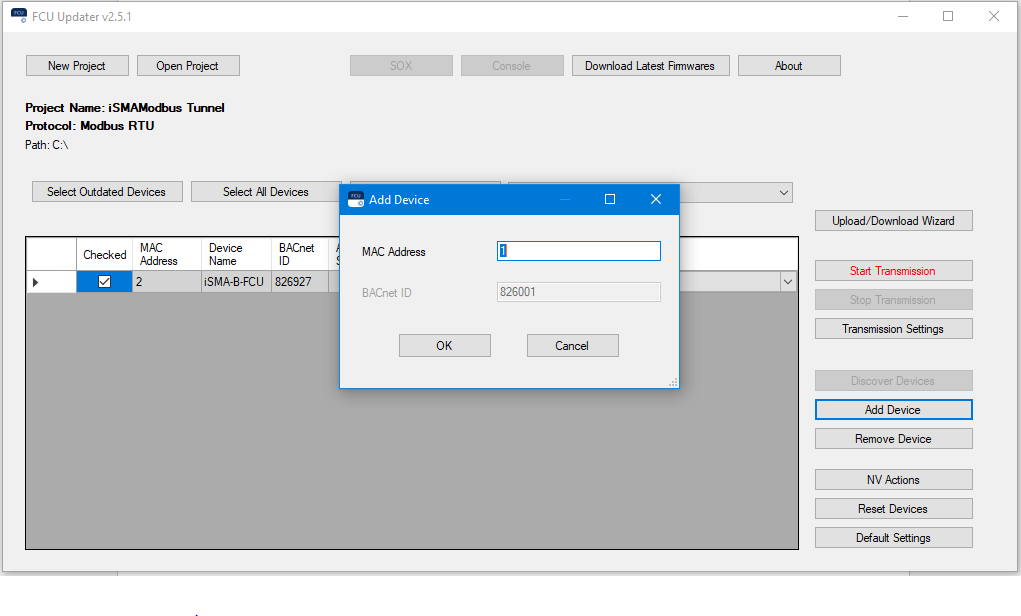
Task: Start Transmission to devices
Action: [893, 270]
